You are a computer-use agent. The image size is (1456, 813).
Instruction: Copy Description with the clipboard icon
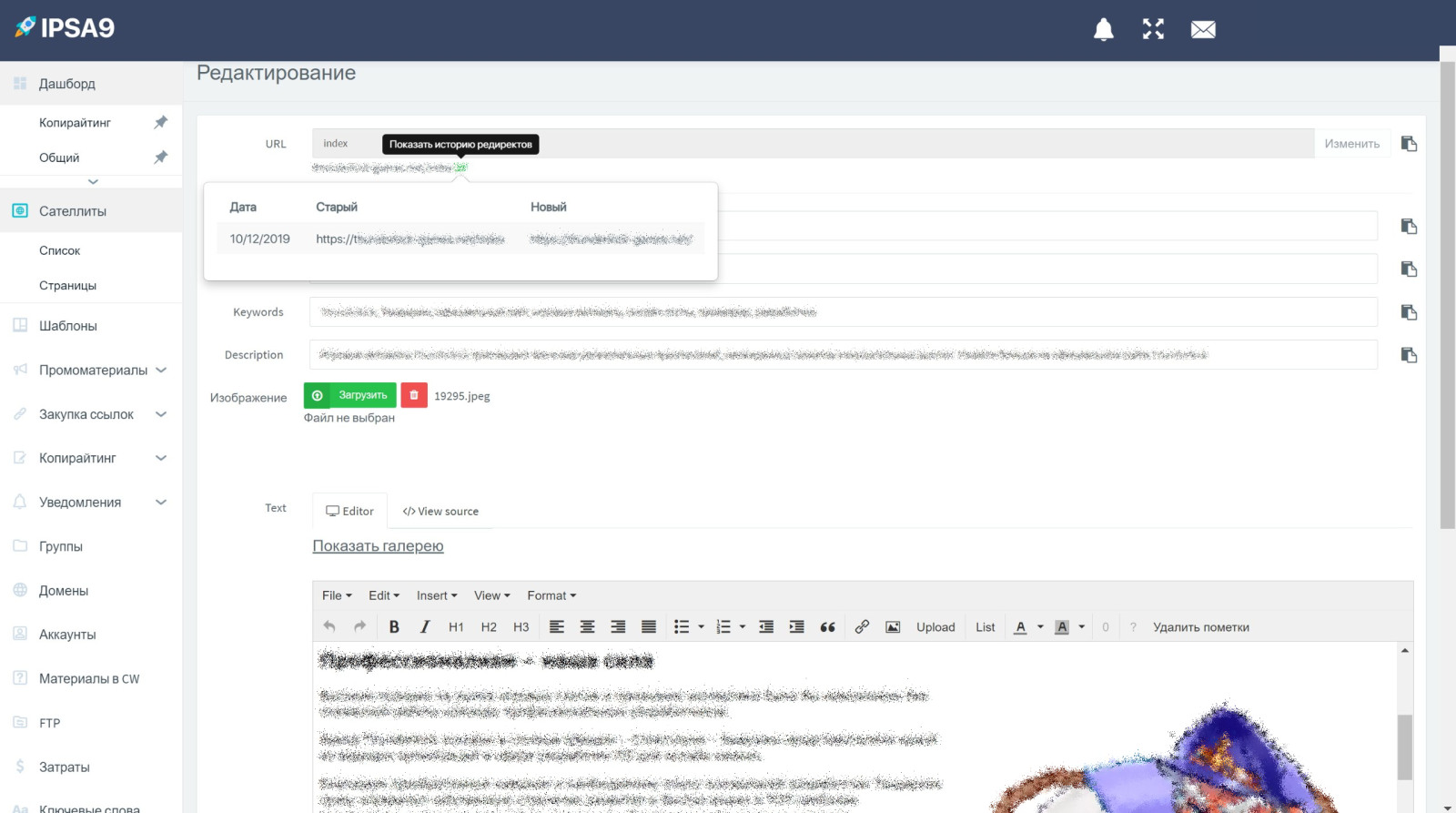(x=1409, y=355)
